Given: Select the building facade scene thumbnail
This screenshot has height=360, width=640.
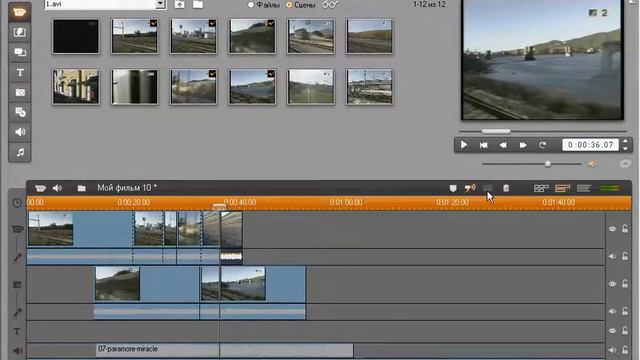Looking at the screenshot, I should coord(76,87).
